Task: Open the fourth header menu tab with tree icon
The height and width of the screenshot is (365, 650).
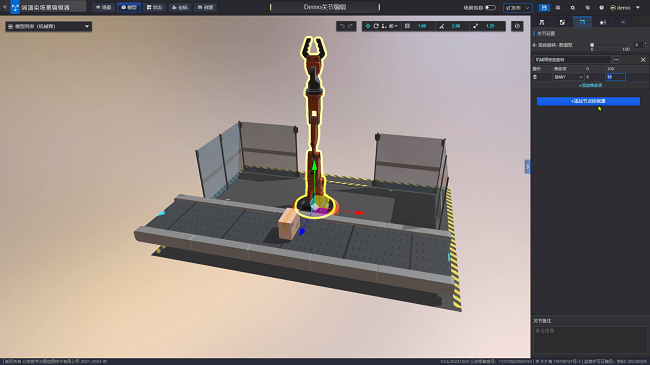Action: pyautogui.click(x=180, y=7)
